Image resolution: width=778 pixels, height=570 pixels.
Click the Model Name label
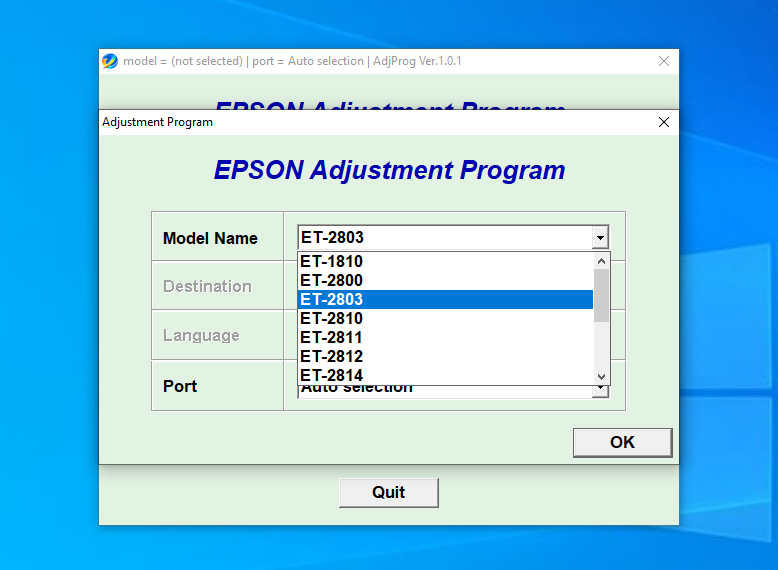click(x=210, y=239)
